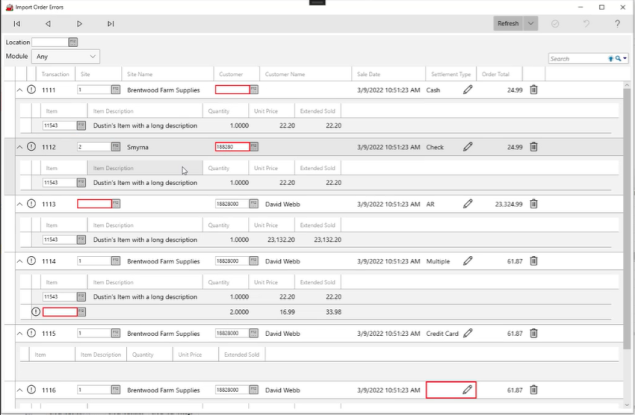
Task: Click the warning icon on transaction 1113
Action: coord(31,204)
